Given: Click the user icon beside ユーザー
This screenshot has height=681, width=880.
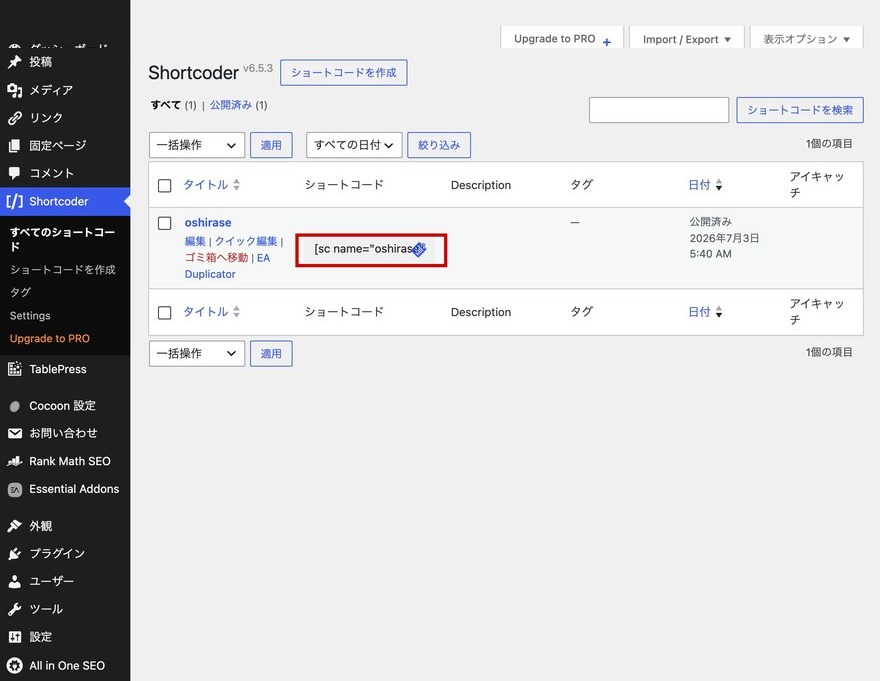Looking at the screenshot, I should point(15,582).
